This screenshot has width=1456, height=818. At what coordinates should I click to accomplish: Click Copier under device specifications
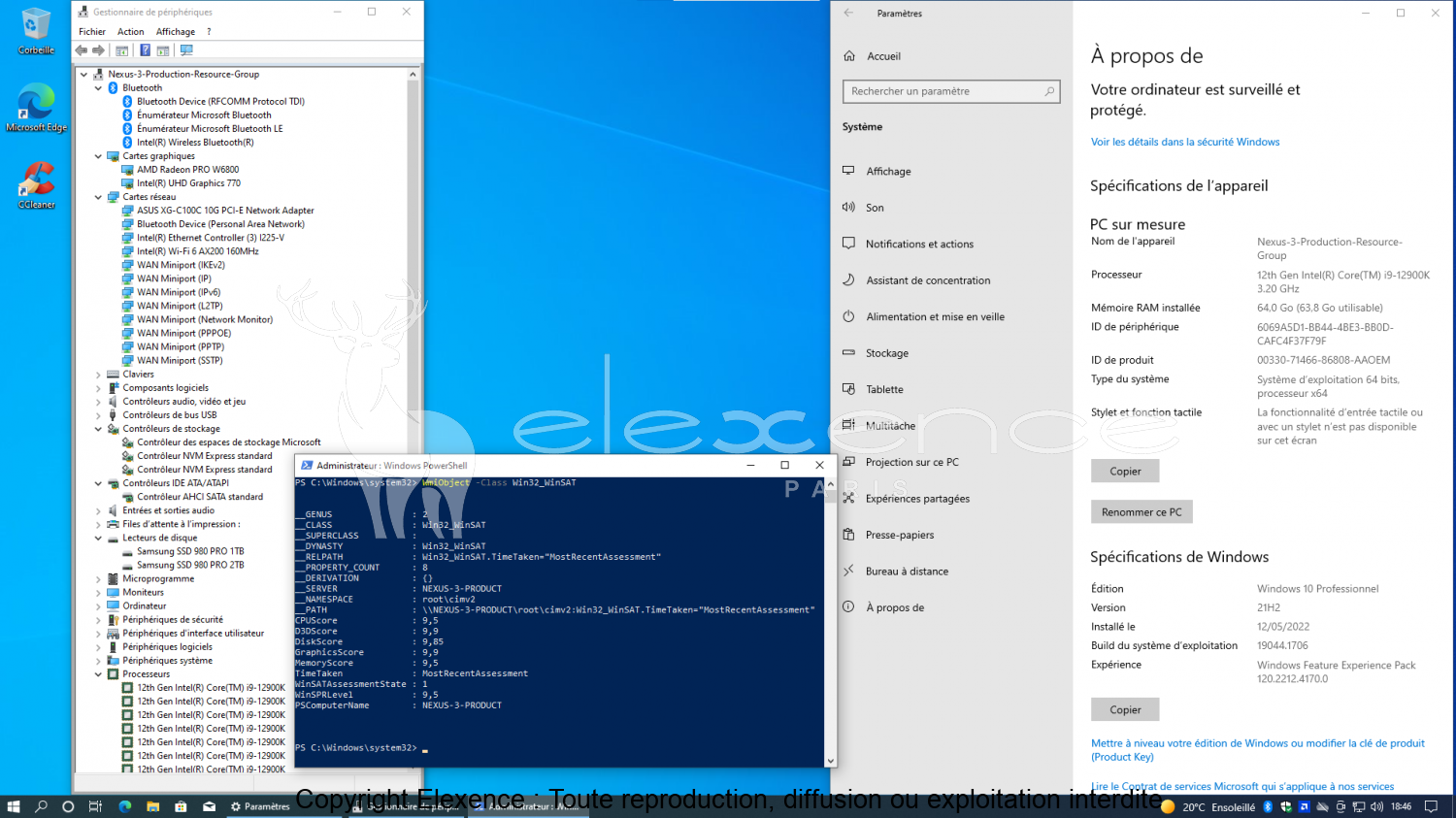[x=1125, y=472]
